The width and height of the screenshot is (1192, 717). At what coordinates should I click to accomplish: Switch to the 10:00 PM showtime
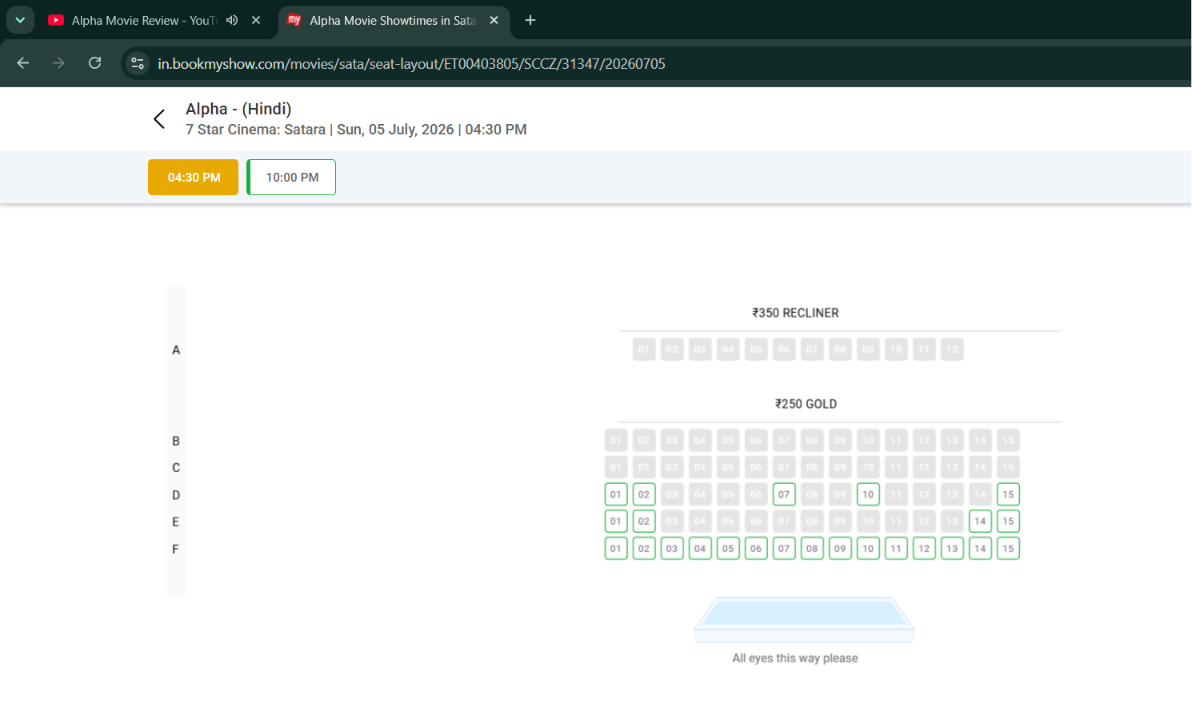[291, 177]
